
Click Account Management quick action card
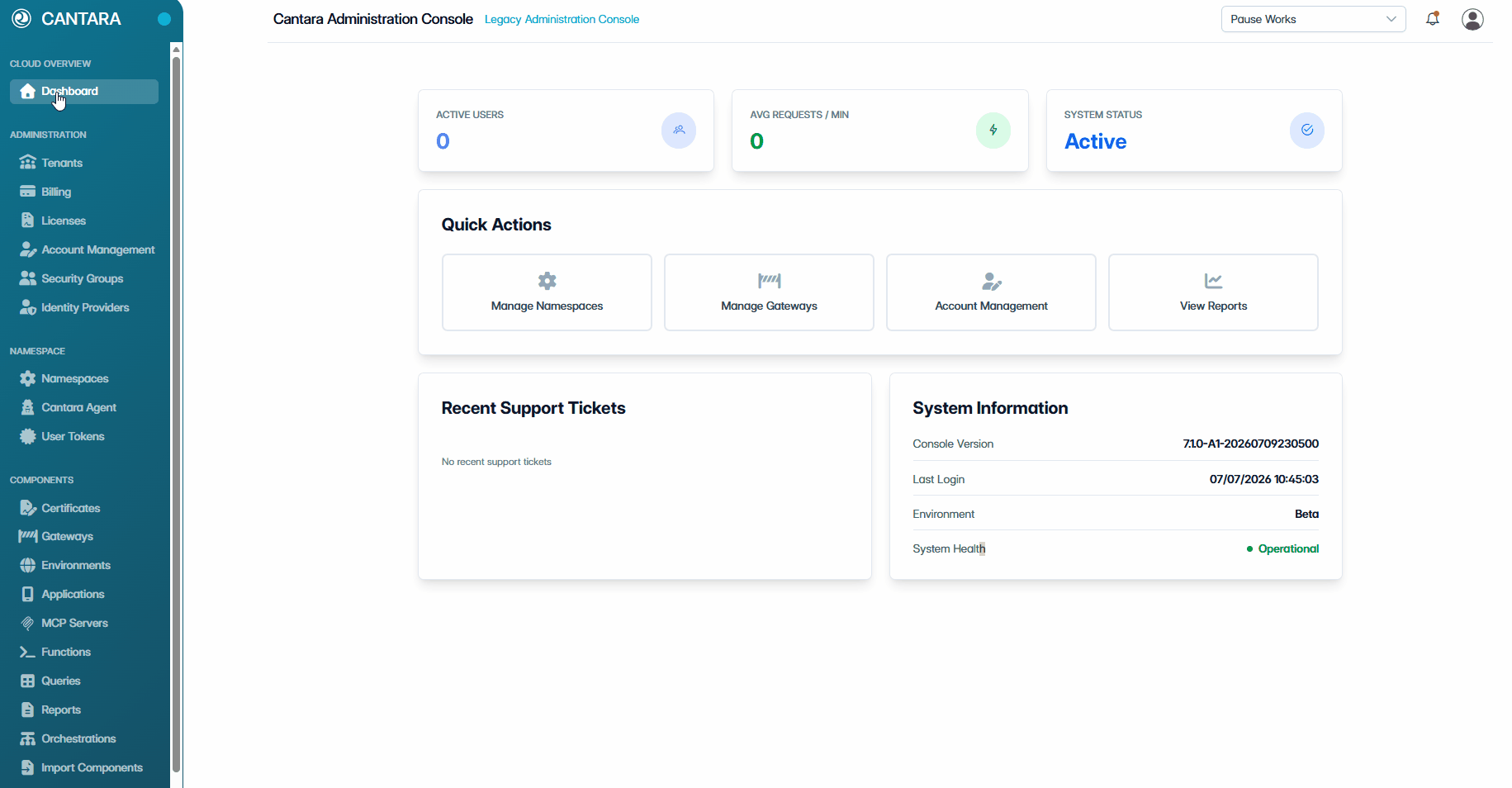click(991, 292)
